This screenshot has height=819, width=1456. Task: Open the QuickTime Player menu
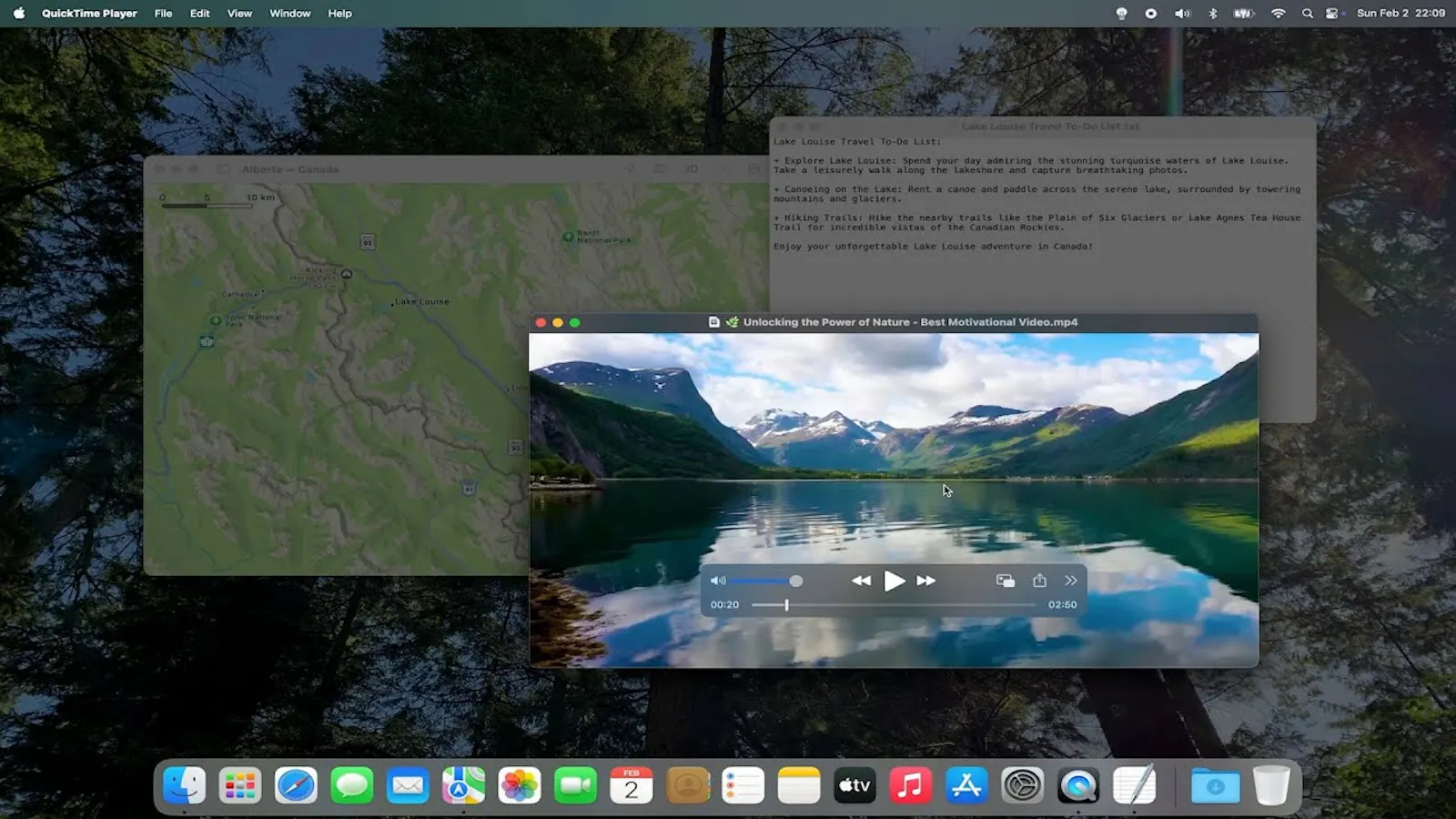(89, 13)
